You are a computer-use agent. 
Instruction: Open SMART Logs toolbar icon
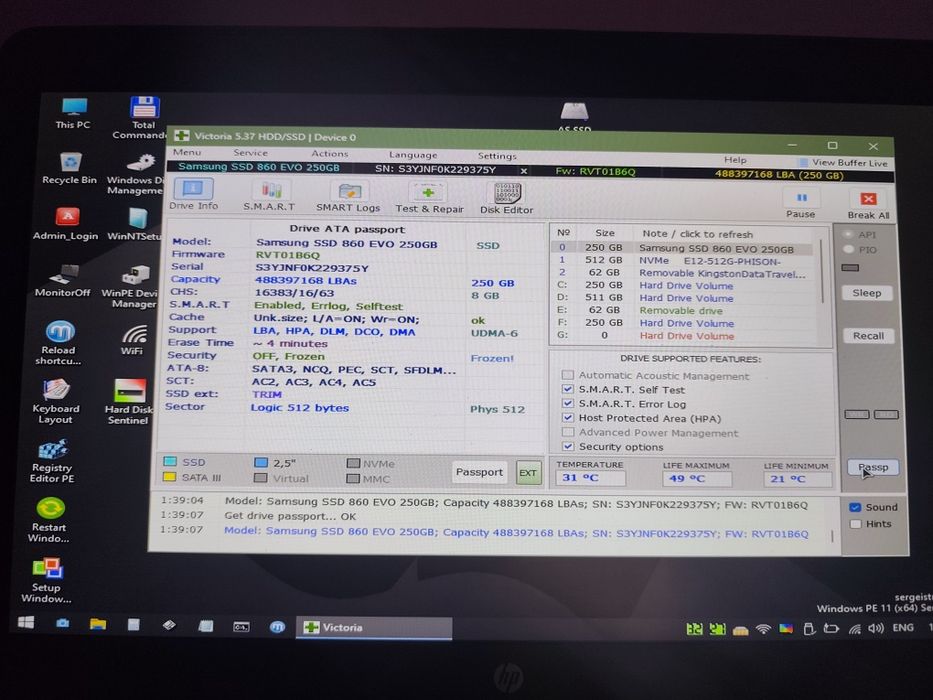[349, 192]
